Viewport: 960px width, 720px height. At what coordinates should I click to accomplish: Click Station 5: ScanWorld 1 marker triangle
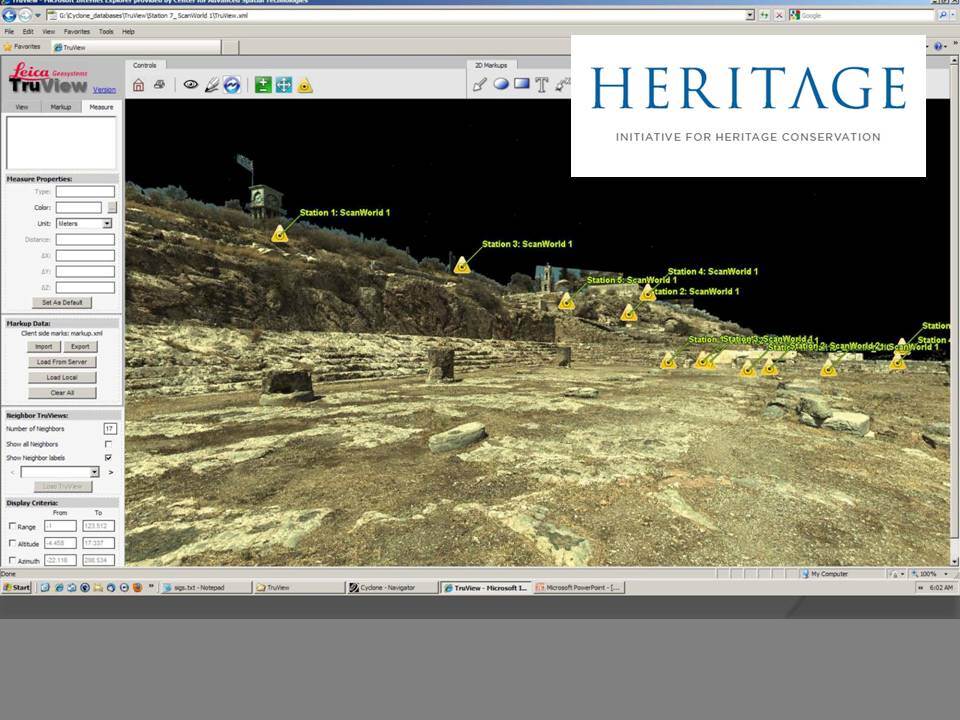566,301
